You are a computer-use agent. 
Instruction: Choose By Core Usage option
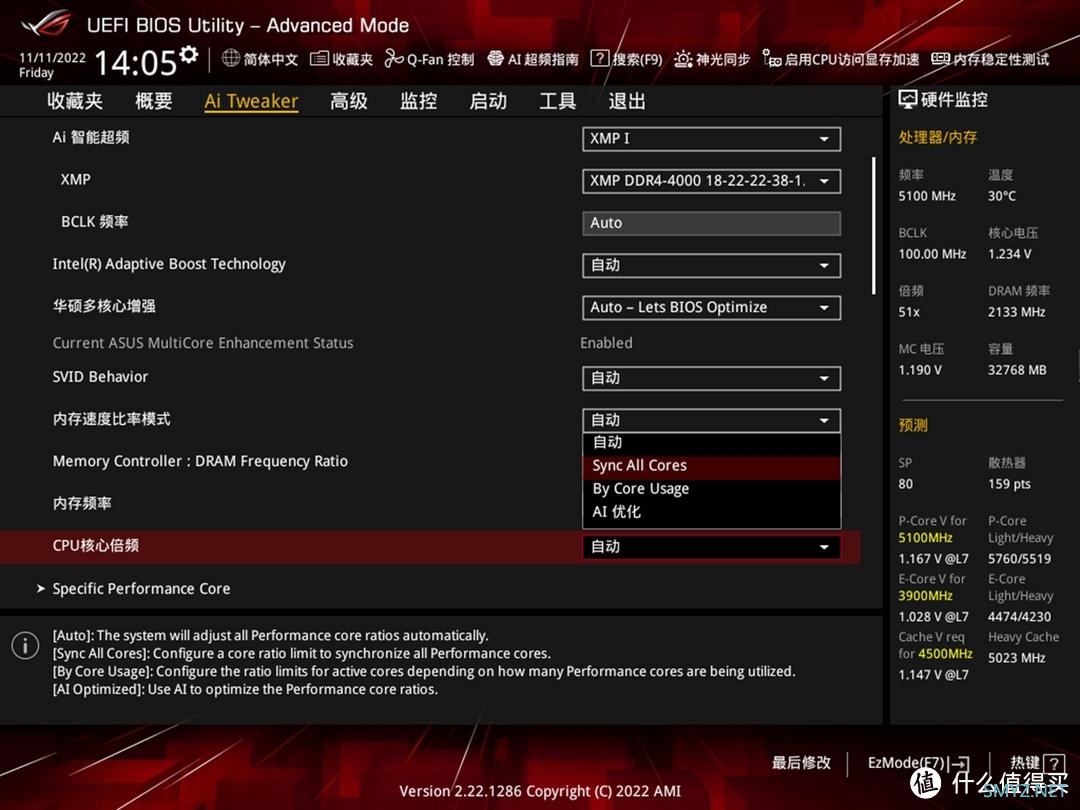click(x=712, y=489)
